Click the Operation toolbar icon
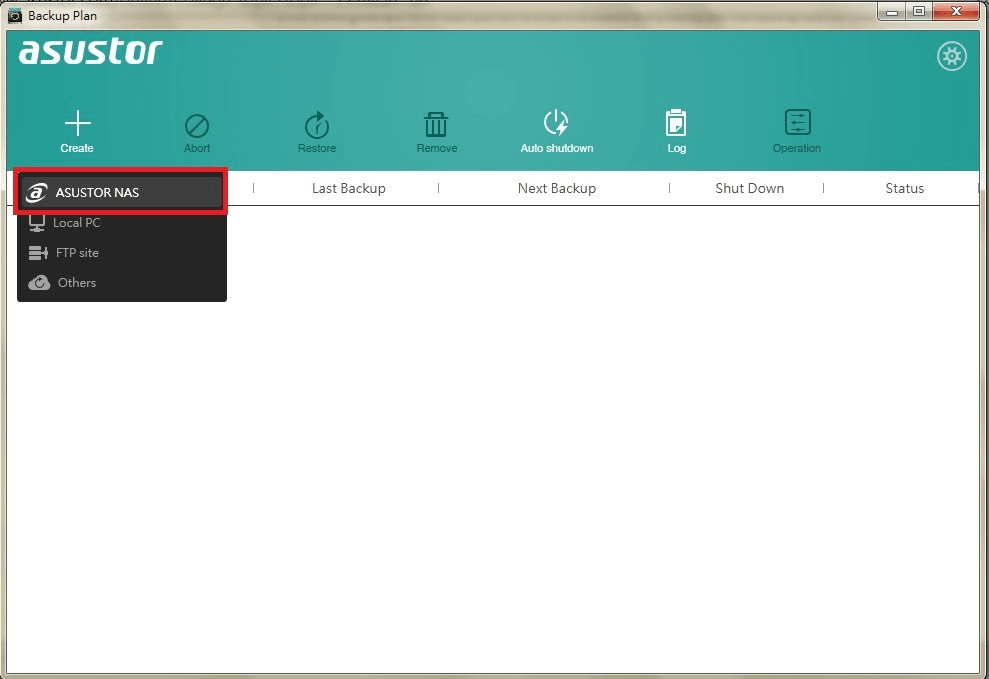989x679 pixels. pyautogui.click(x=797, y=122)
